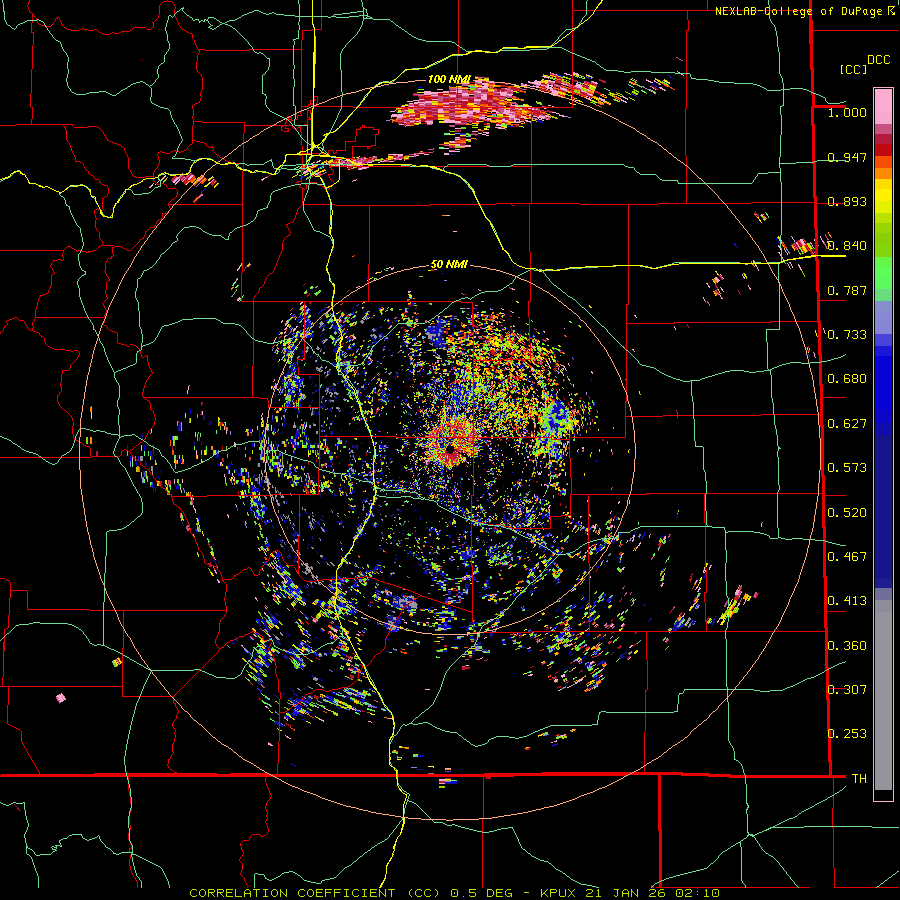
Task: Click the KPUX radar site center dot
Action: tap(451, 449)
